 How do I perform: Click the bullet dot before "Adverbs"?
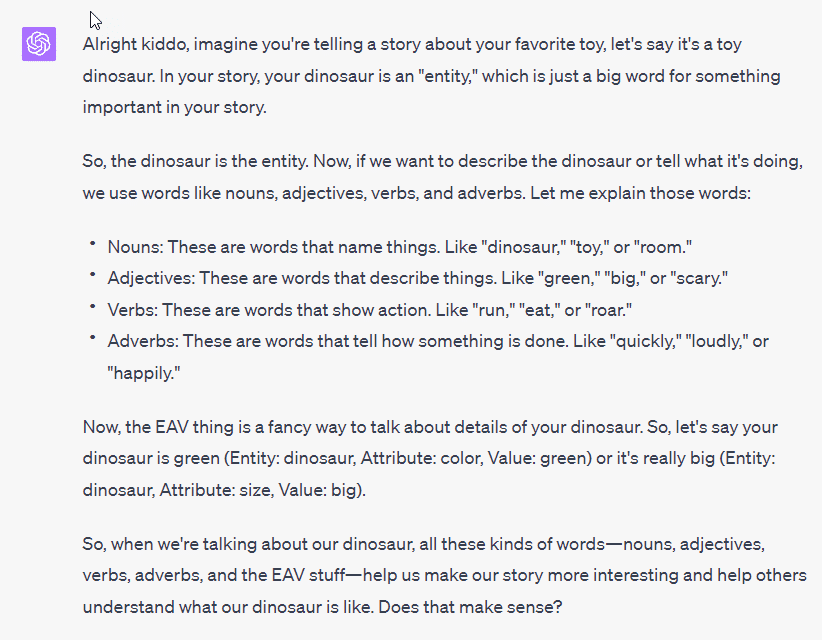point(90,339)
